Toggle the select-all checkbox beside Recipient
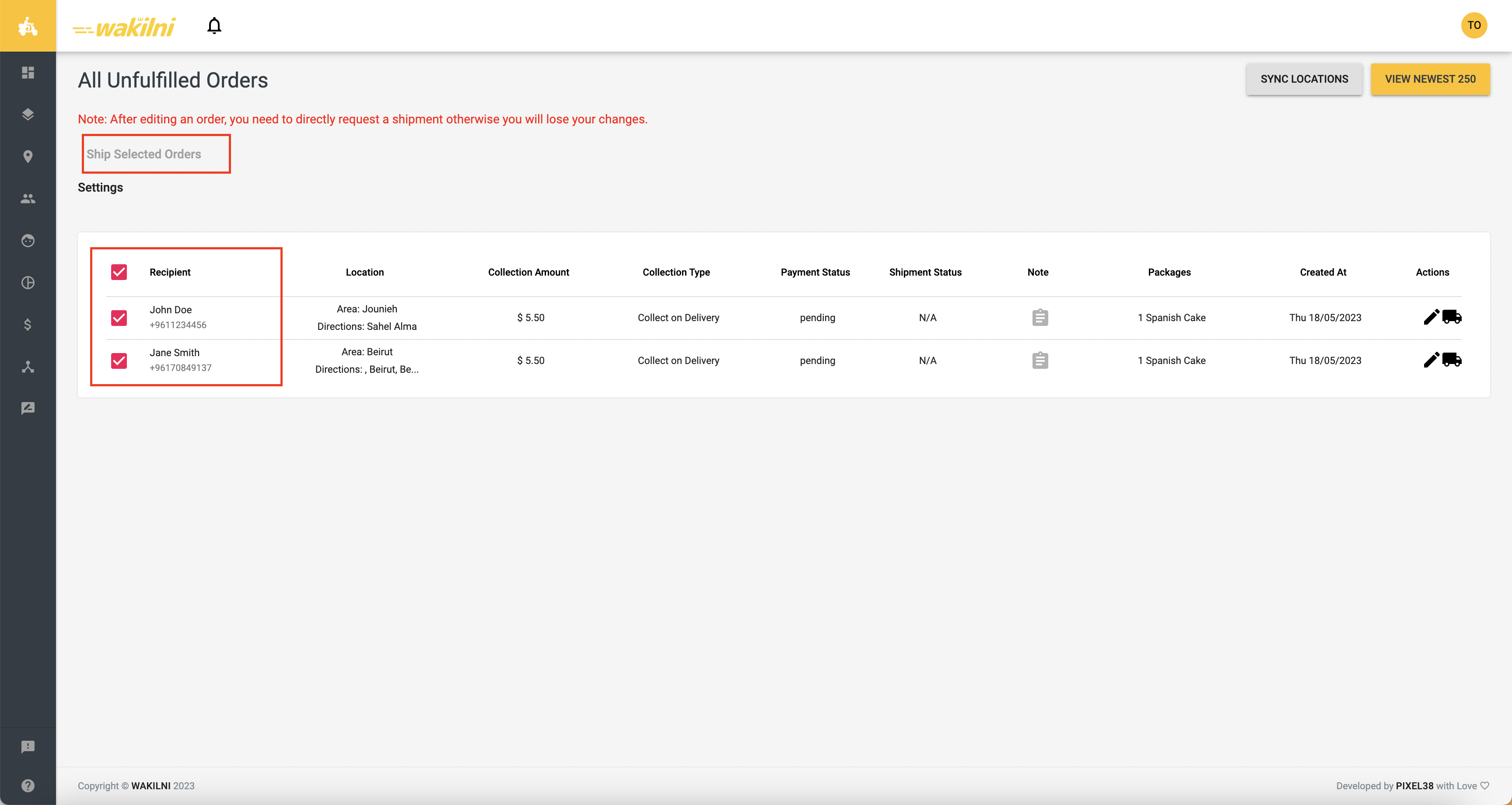 [x=119, y=272]
